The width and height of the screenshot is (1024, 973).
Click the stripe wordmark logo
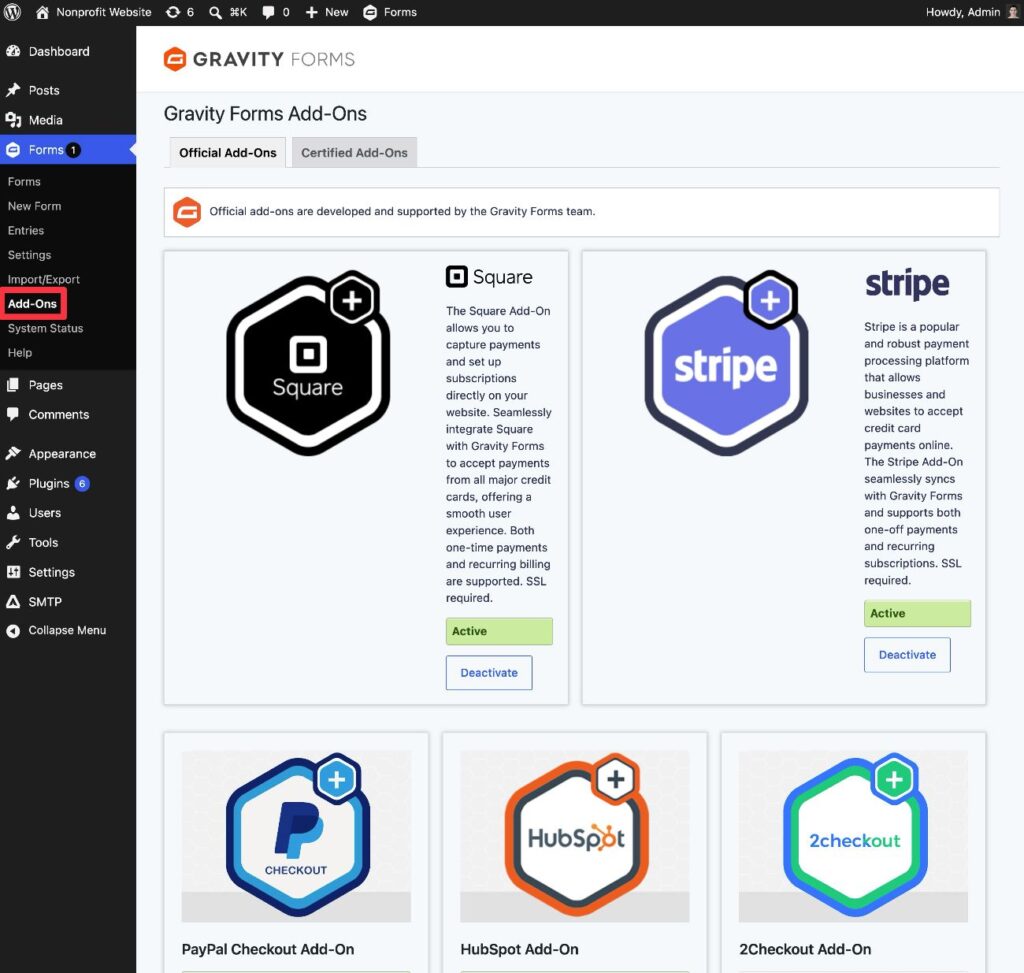907,284
